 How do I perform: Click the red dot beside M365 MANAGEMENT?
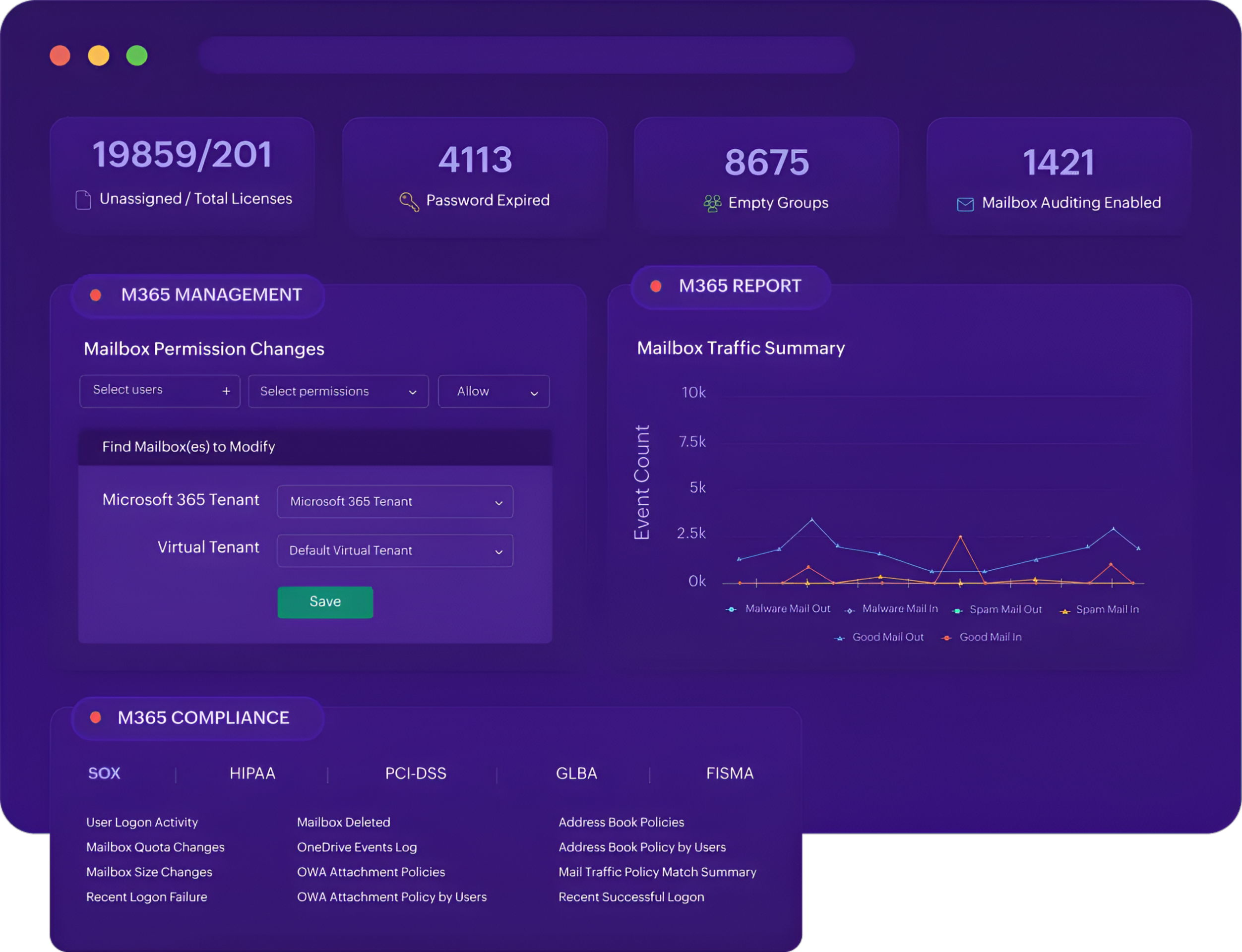pos(96,295)
